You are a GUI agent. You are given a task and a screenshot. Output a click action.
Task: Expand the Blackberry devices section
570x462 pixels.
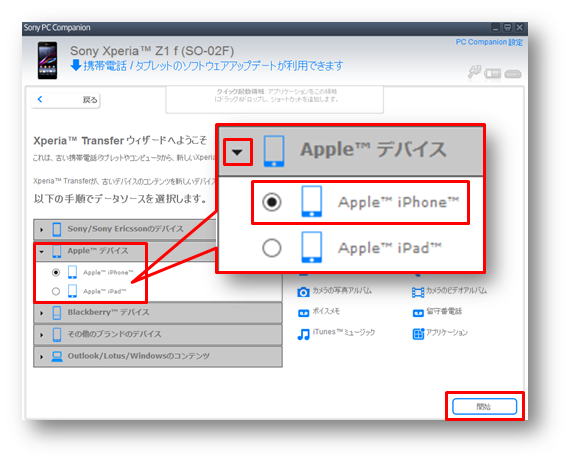tap(41, 313)
